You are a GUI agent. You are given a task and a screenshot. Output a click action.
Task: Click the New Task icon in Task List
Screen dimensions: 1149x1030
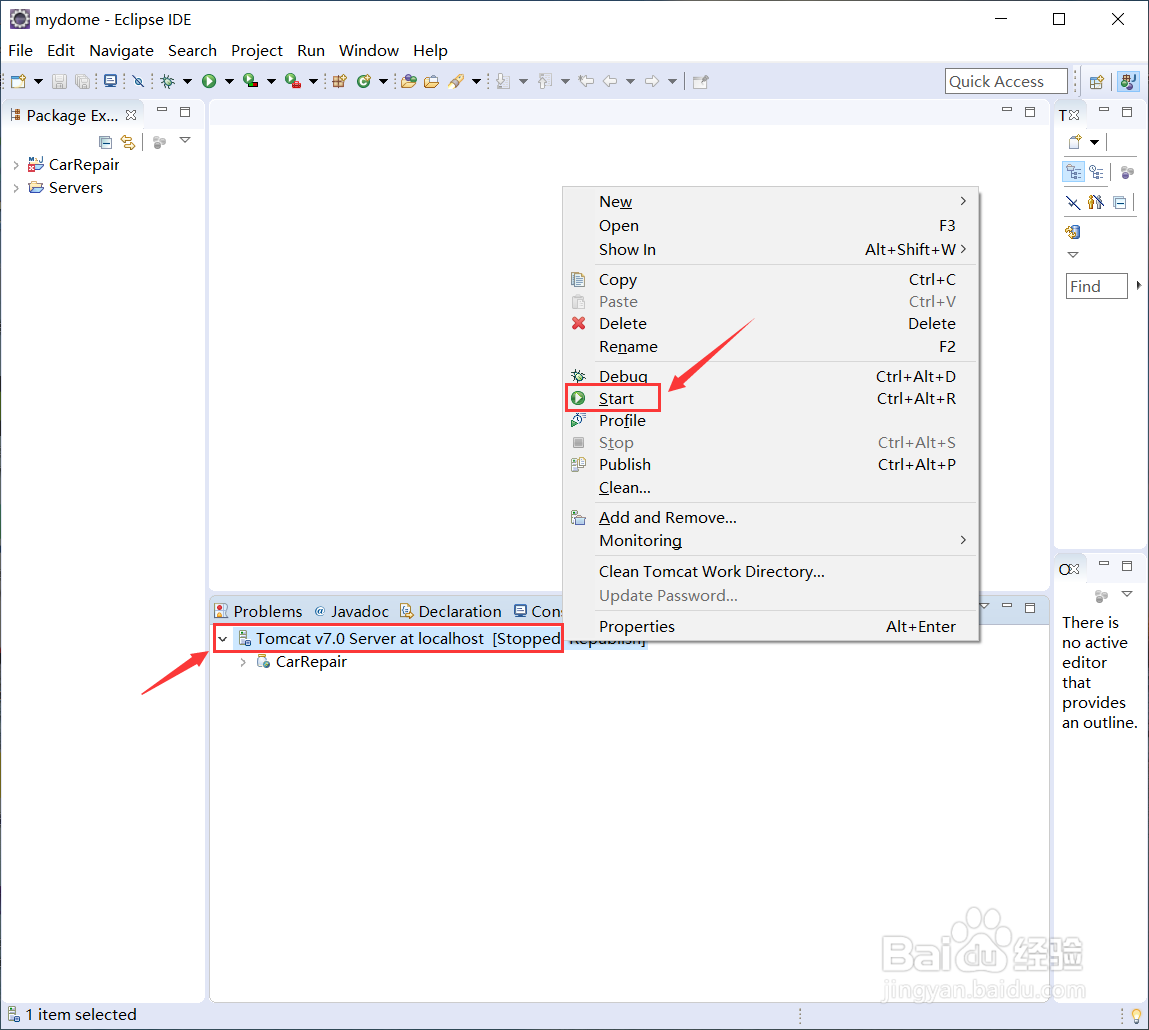pos(1074,142)
